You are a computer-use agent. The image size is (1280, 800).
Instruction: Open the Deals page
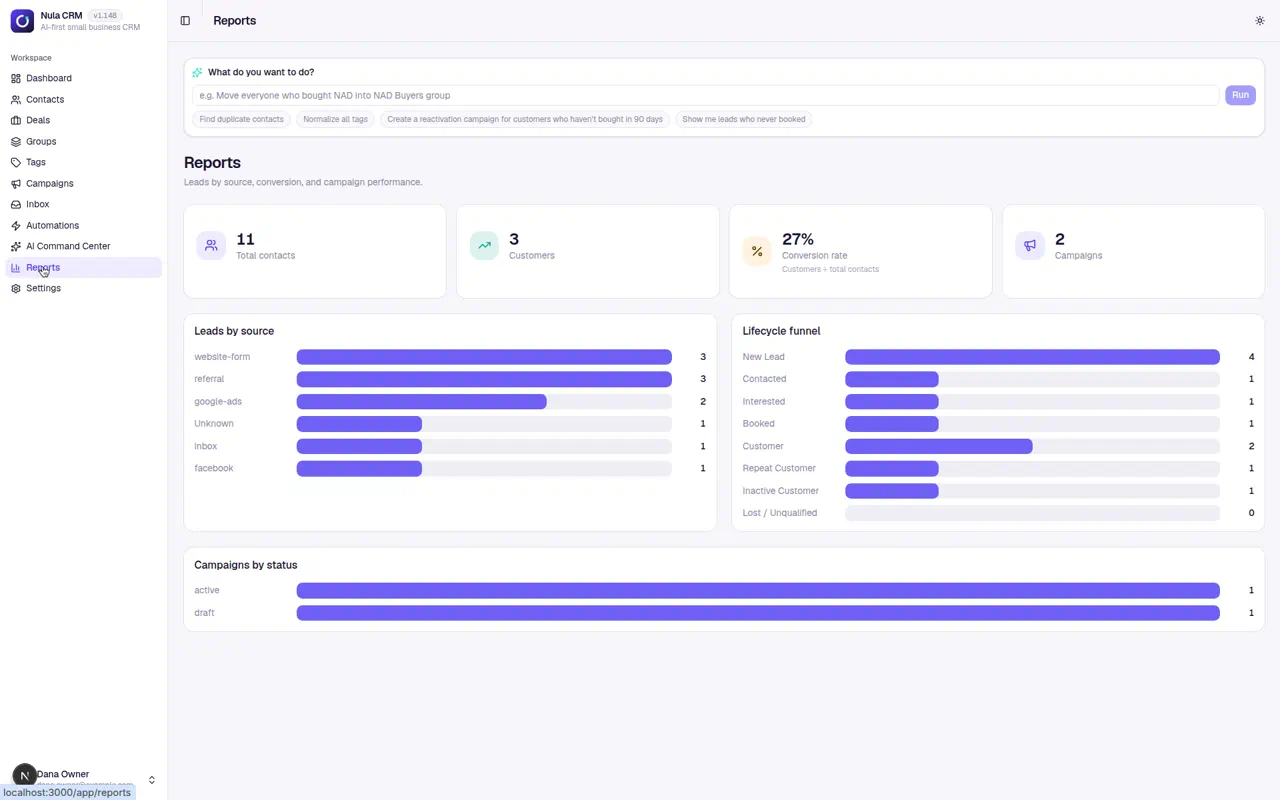pos(84,120)
